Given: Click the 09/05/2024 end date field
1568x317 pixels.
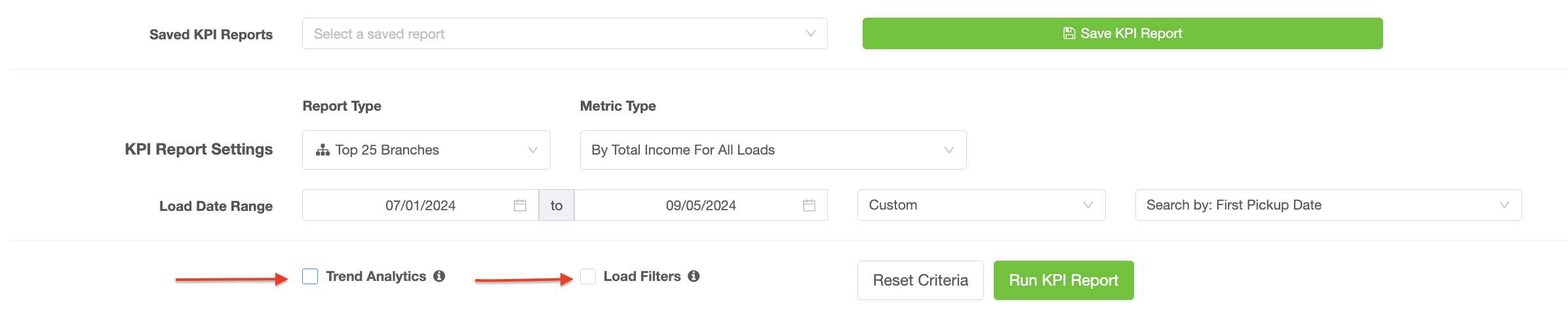Looking at the screenshot, I should (x=701, y=206).
